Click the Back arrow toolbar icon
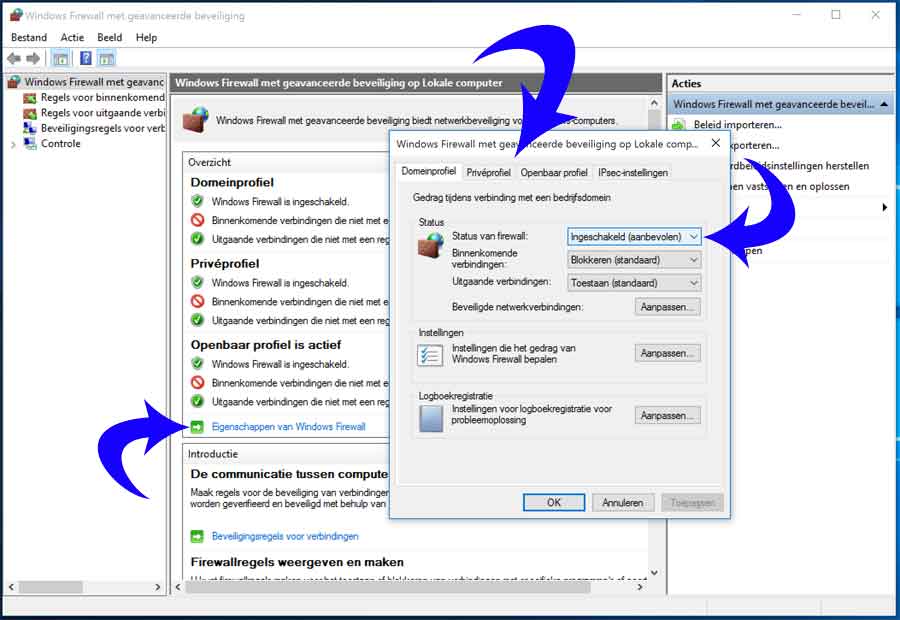Screen dimensions: 900x620 click(14, 58)
